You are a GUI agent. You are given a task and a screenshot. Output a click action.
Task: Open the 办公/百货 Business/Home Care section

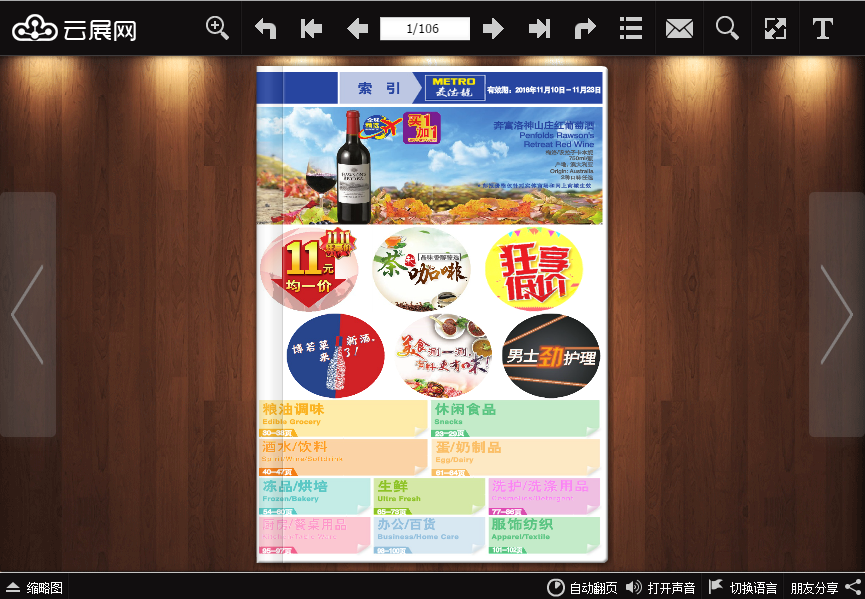click(x=429, y=535)
